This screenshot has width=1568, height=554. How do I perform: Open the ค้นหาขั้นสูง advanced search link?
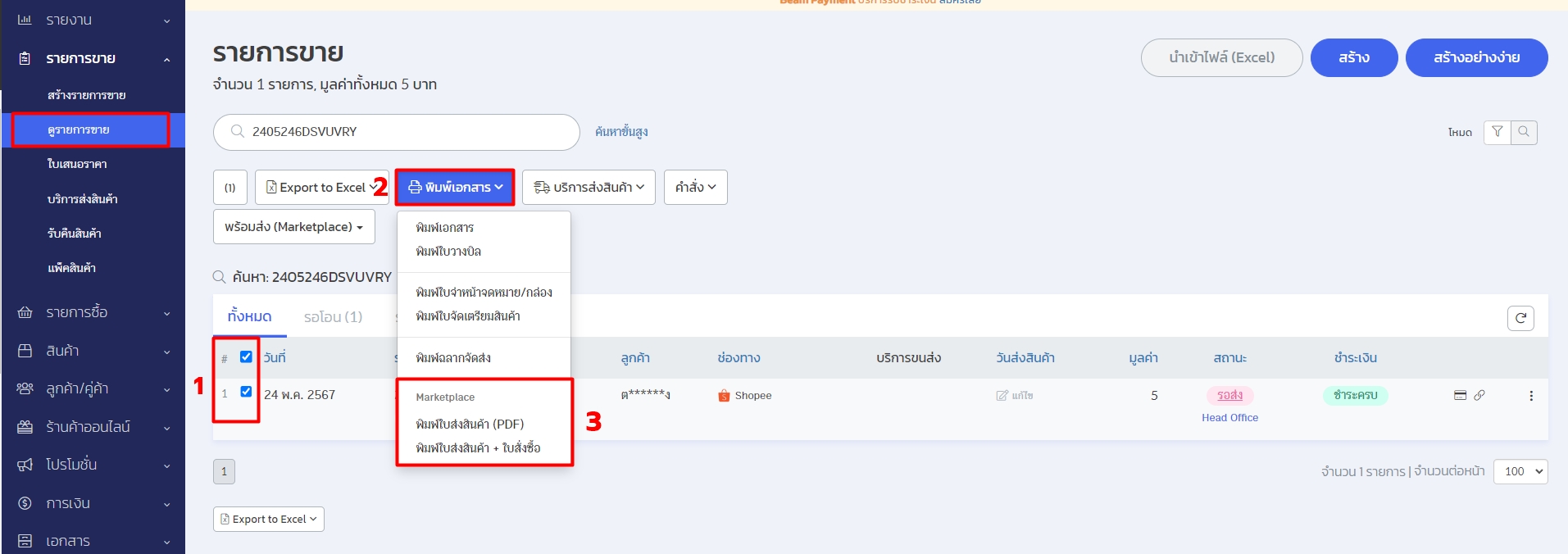click(x=621, y=132)
